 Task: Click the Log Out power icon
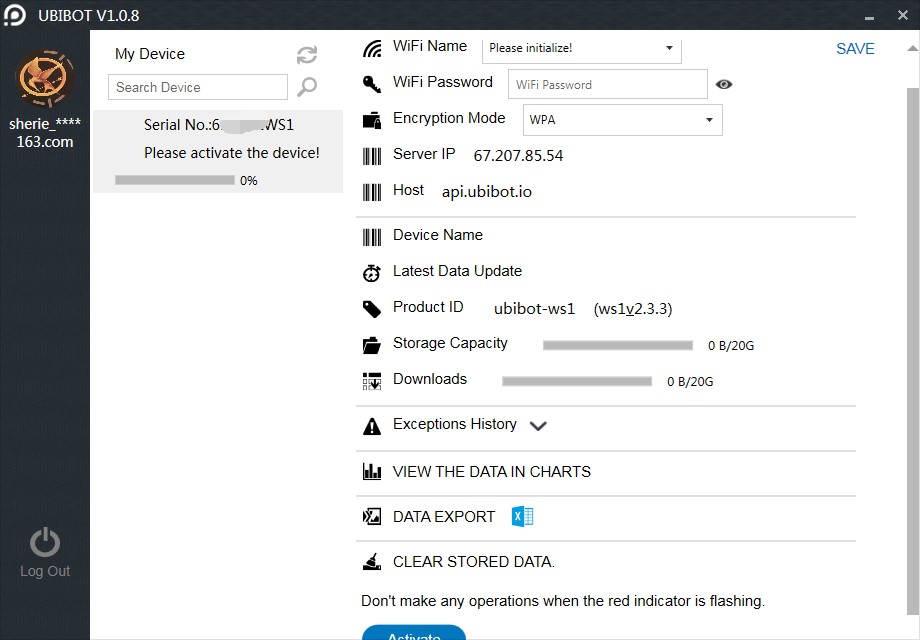[45, 542]
